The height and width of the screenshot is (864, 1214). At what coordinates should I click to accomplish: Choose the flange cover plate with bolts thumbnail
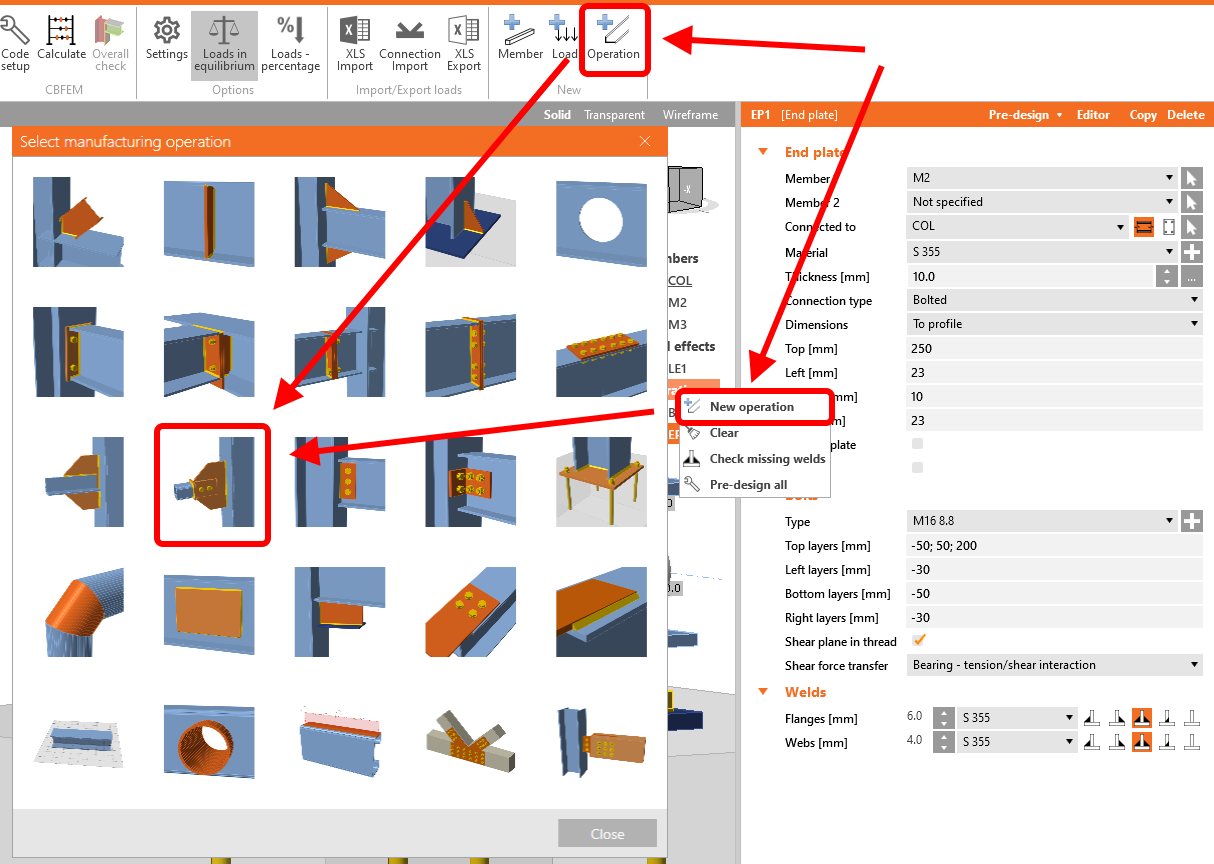601,352
